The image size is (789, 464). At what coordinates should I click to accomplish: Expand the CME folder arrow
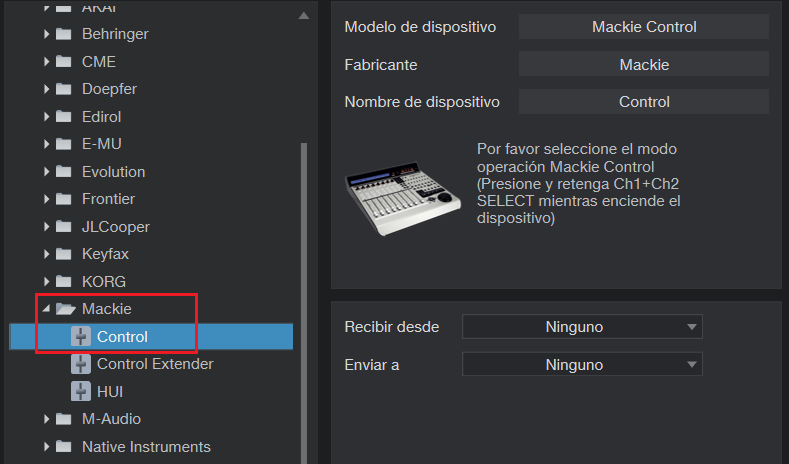[x=46, y=61]
